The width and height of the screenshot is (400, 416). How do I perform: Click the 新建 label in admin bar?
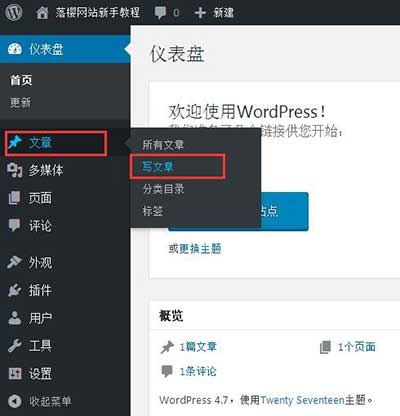click(223, 13)
